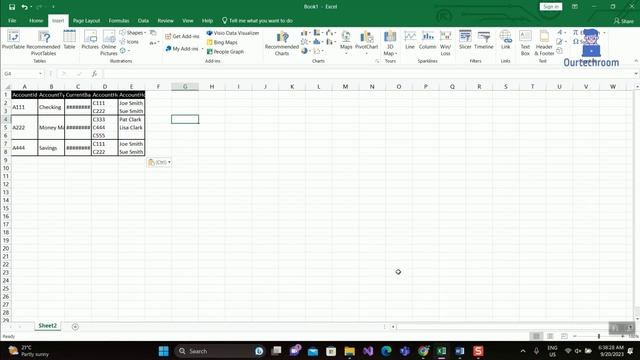Image resolution: width=640 pixels, height=360 pixels.
Task: Switch to Page Layout view in status bar
Action: point(550,336)
